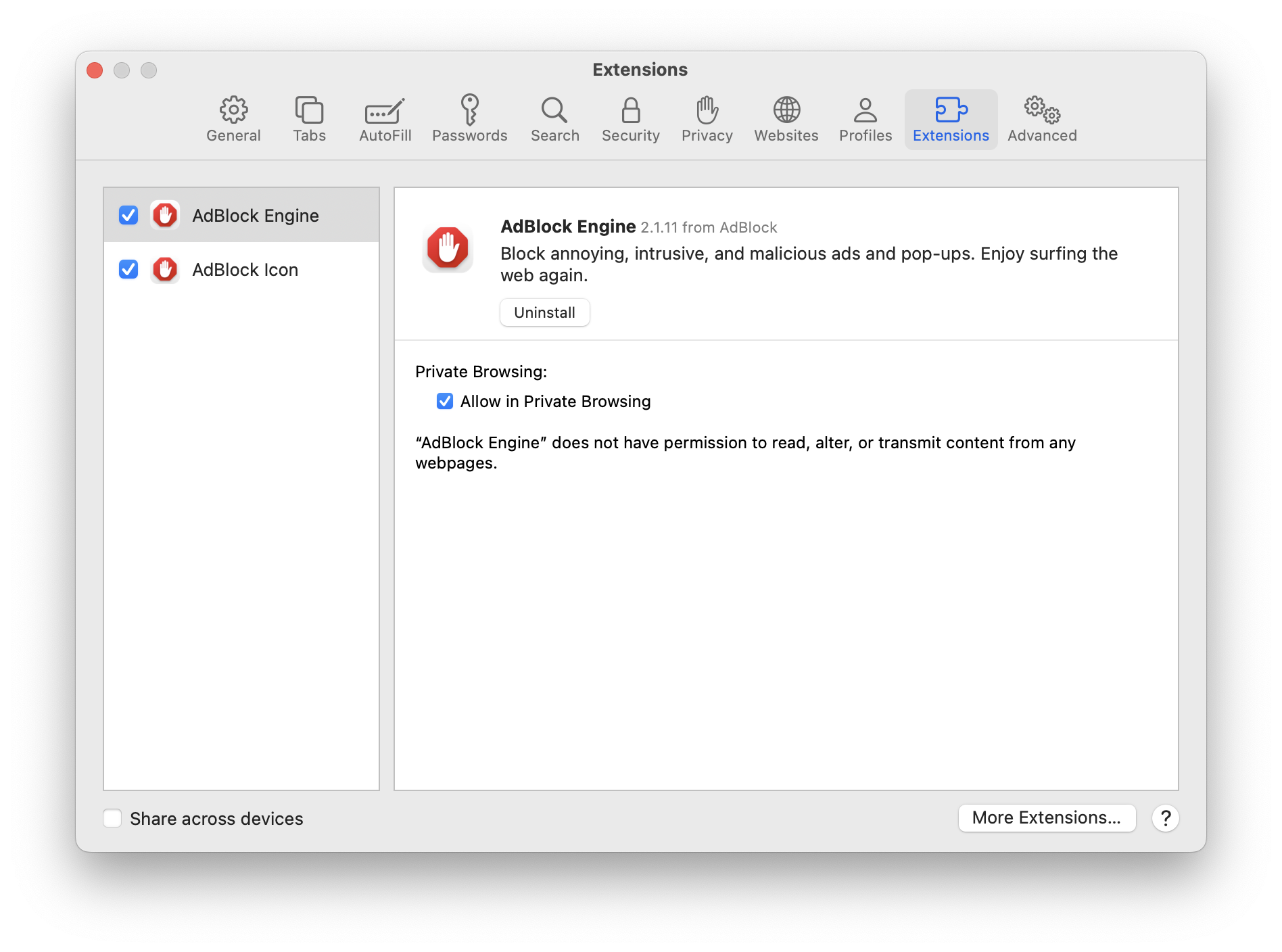Select AdBlock Icon in extensions list
Screen dimensions: 1282x952
pos(245,270)
